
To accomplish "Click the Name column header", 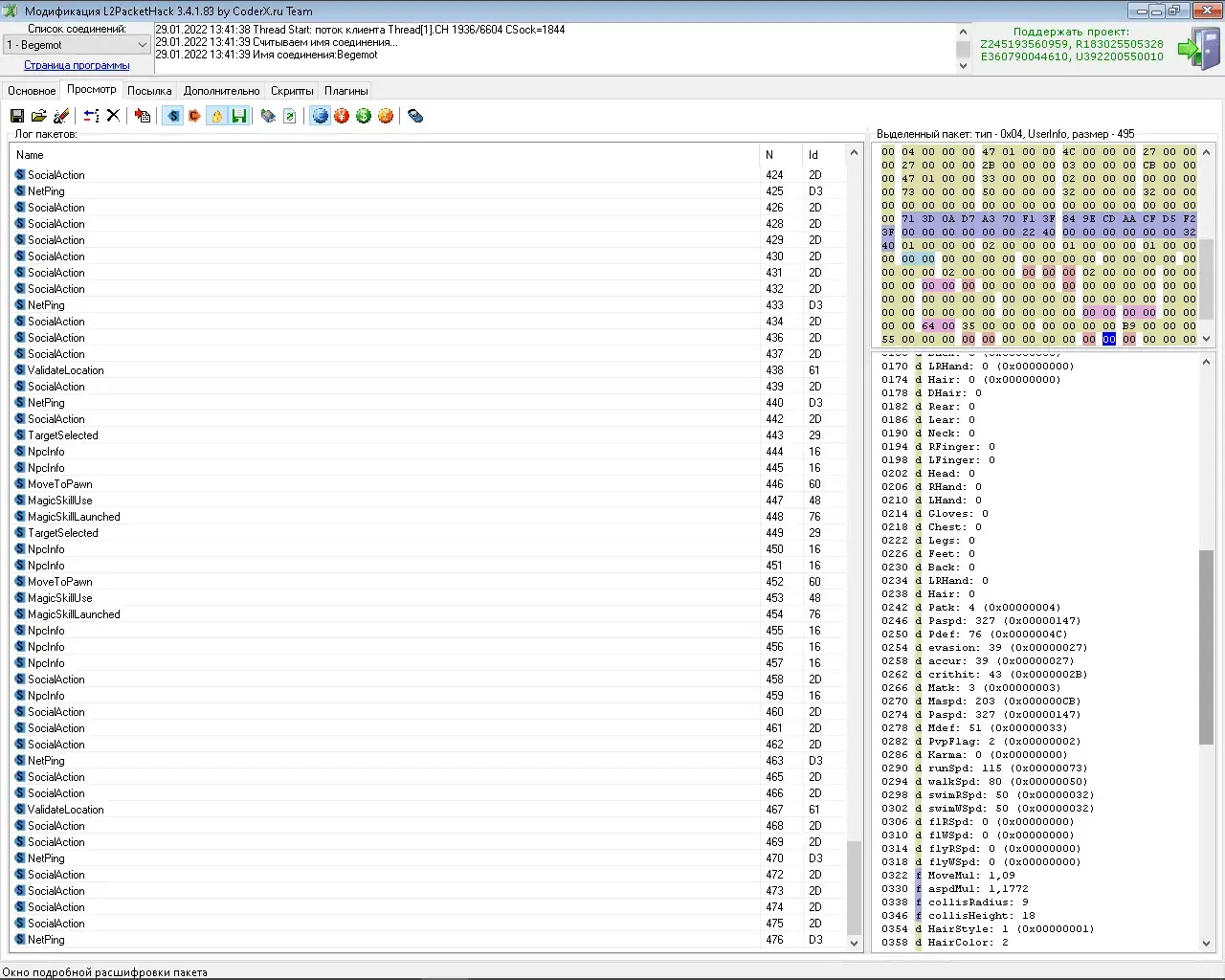I will click(x=385, y=155).
